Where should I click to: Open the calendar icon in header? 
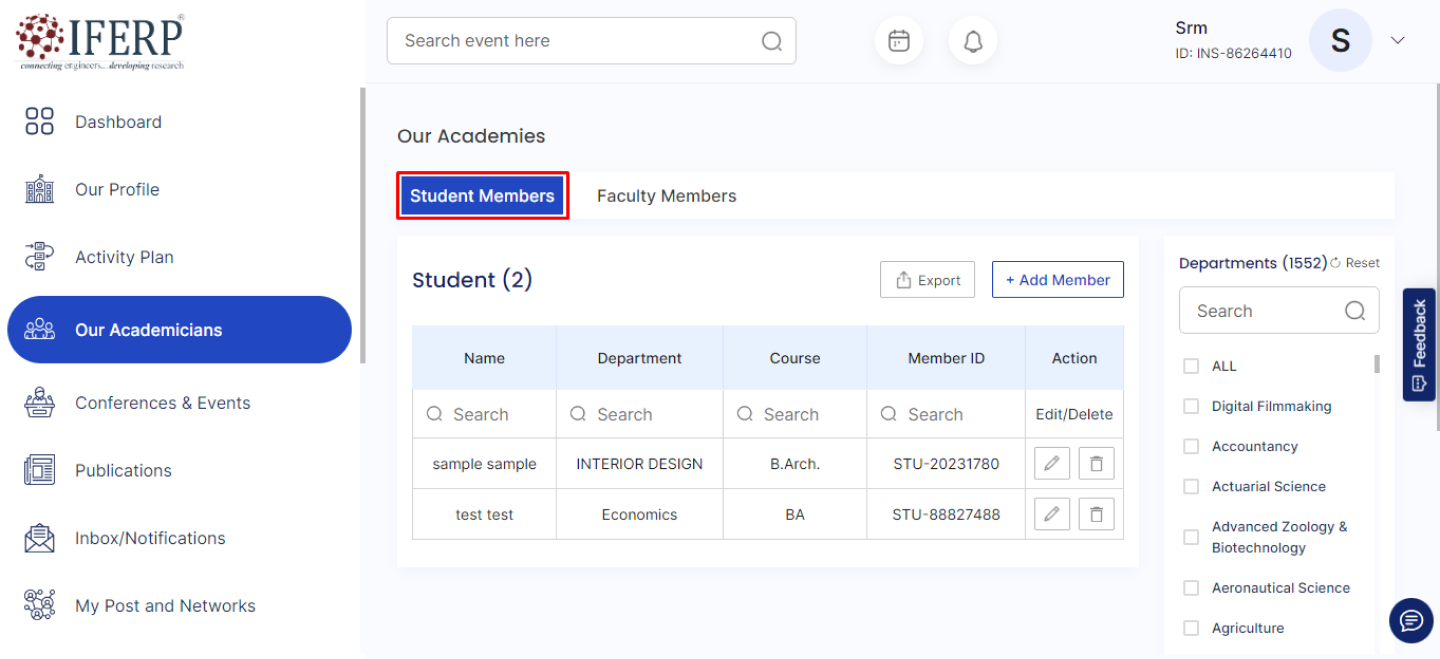tap(898, 41)
